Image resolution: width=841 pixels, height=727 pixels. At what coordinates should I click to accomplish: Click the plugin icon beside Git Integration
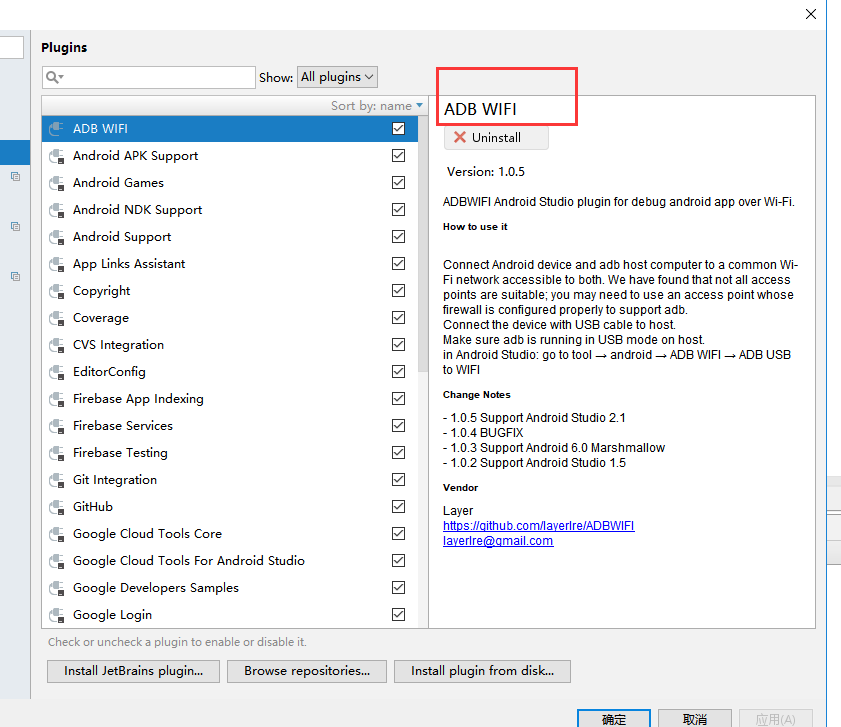tap(56, 480)
